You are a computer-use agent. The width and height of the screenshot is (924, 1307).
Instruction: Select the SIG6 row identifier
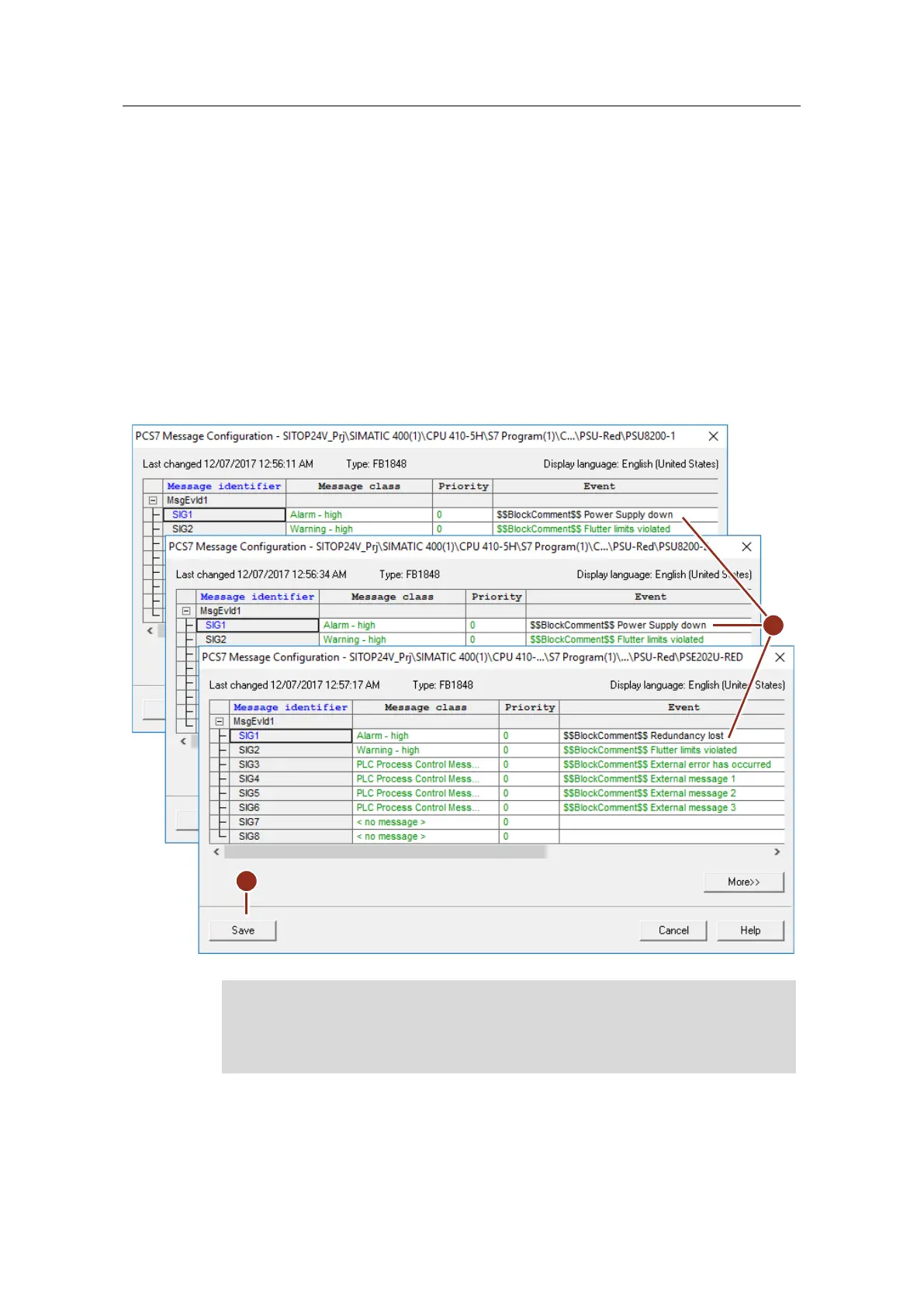(x=291, y=808)
